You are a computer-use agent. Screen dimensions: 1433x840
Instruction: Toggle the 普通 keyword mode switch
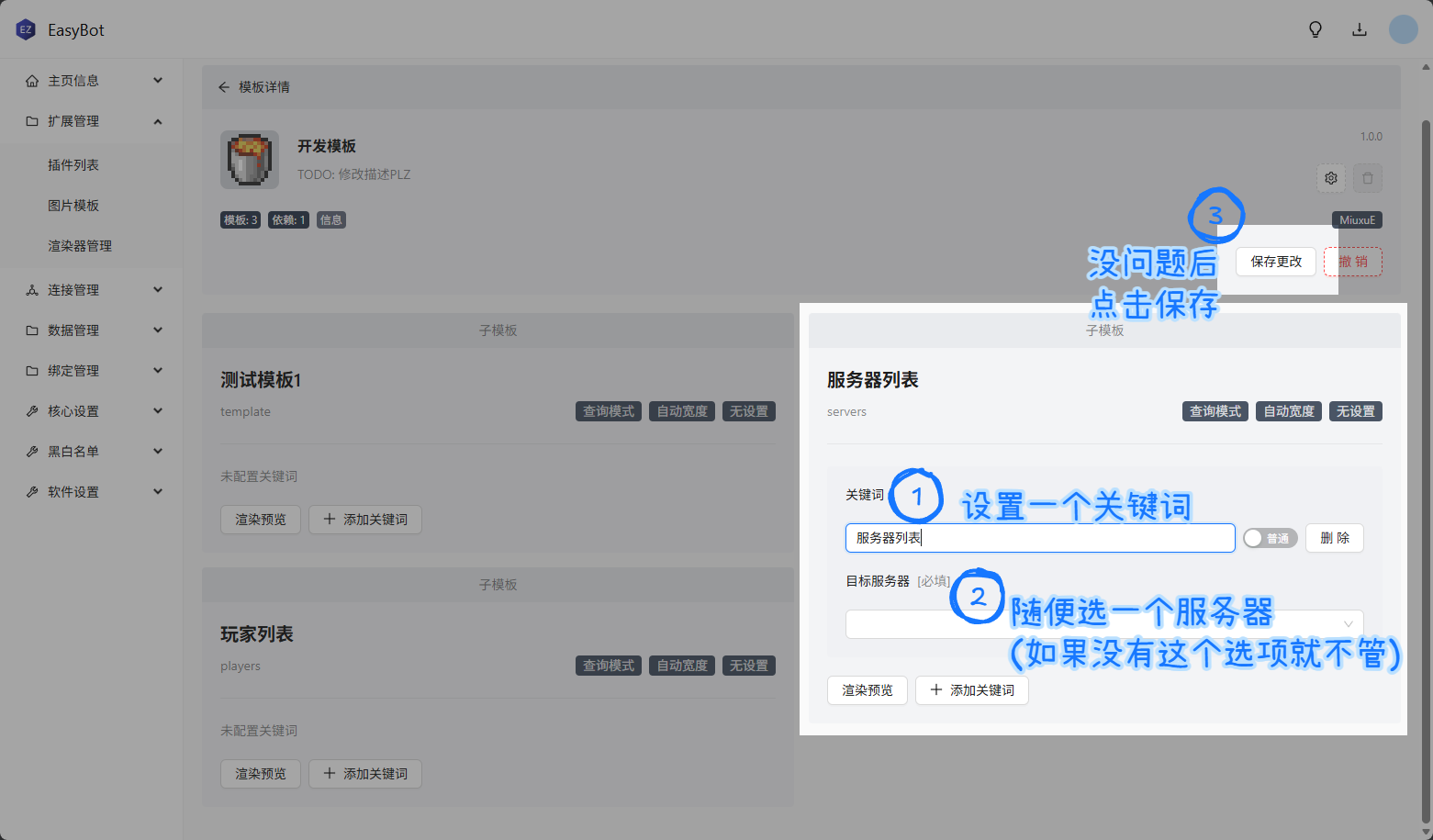pos(1270,538)
